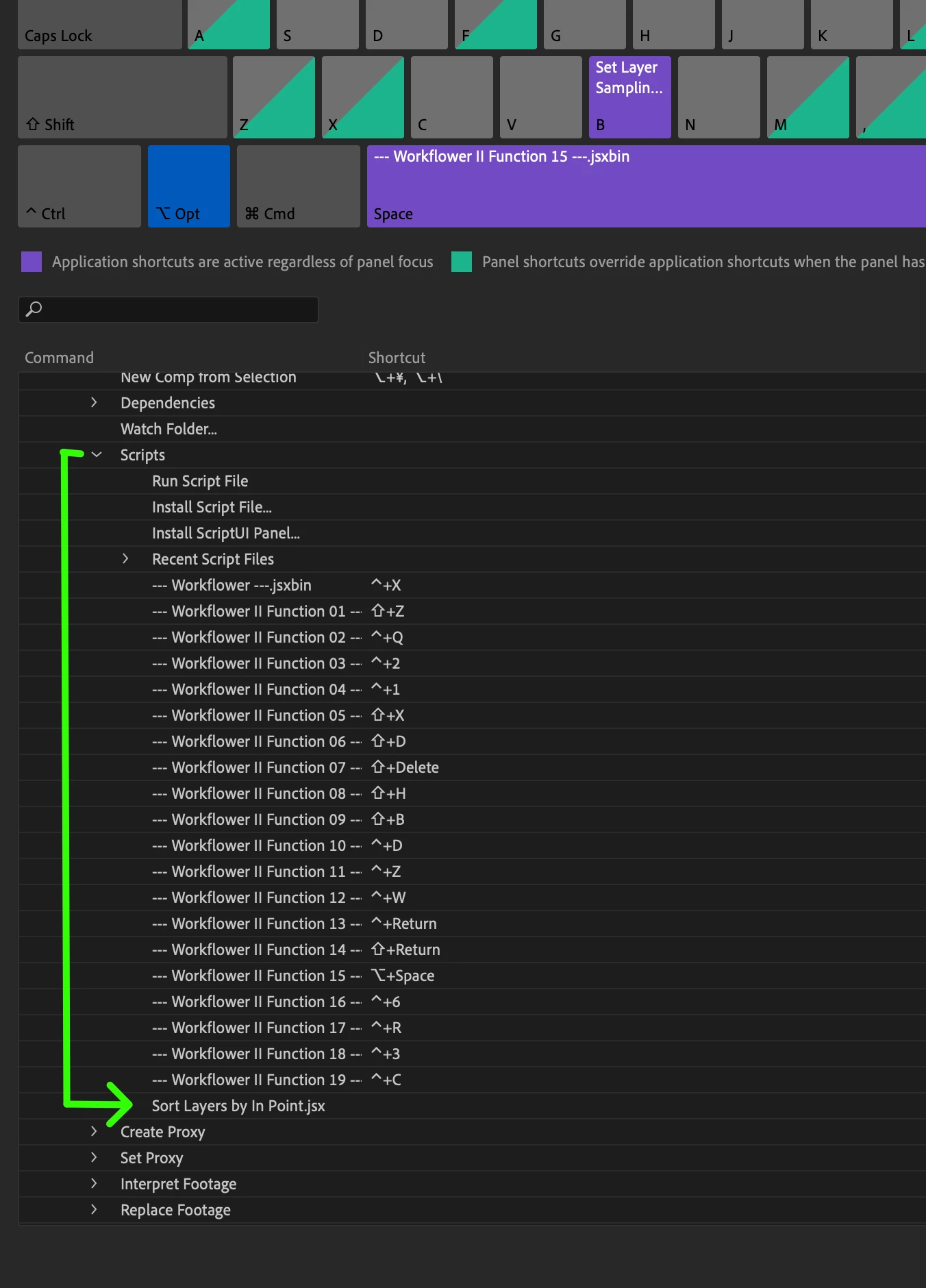Click the N key on the keyboard
The height and width of the screenshot is (1288, 926).
tap(719, 97)
